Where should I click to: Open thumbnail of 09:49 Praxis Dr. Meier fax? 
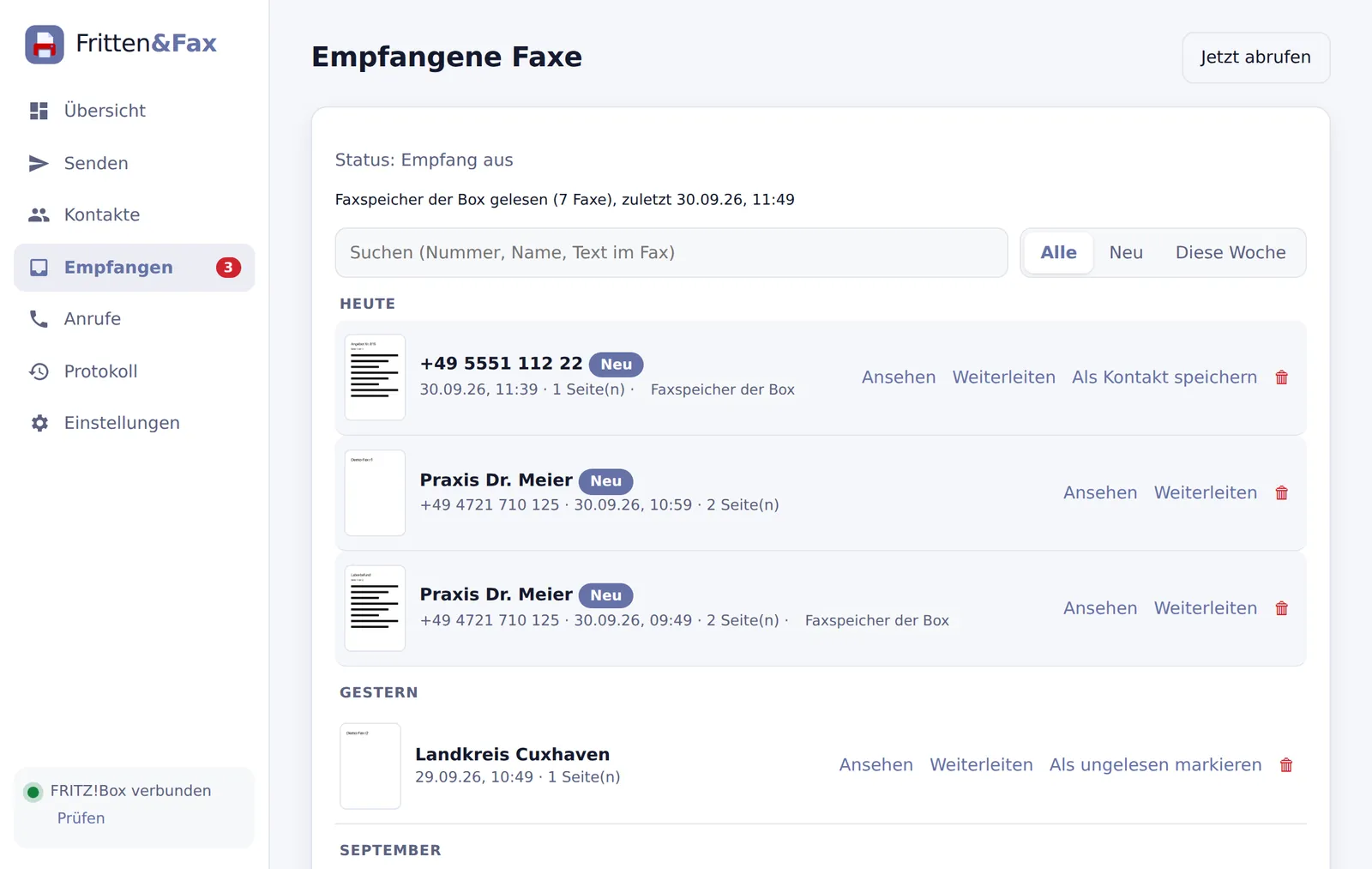pos(375,608)
